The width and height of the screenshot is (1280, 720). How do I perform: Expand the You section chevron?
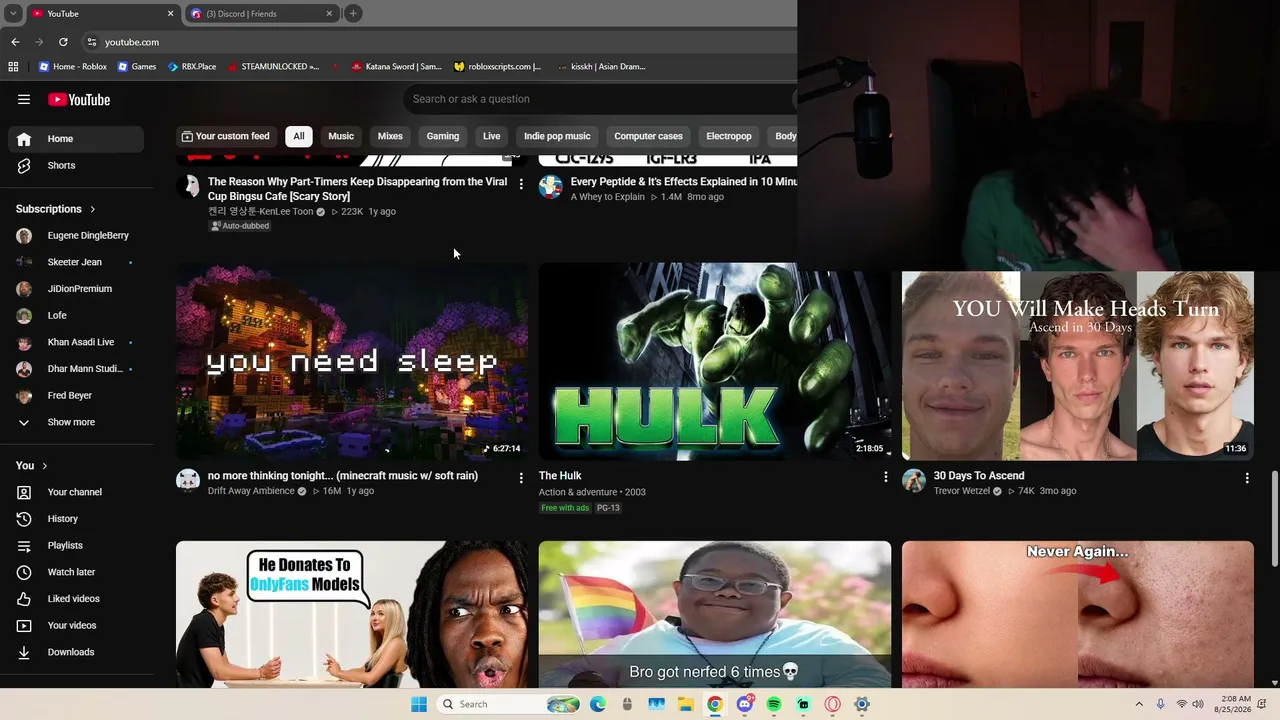click(44, 466)
